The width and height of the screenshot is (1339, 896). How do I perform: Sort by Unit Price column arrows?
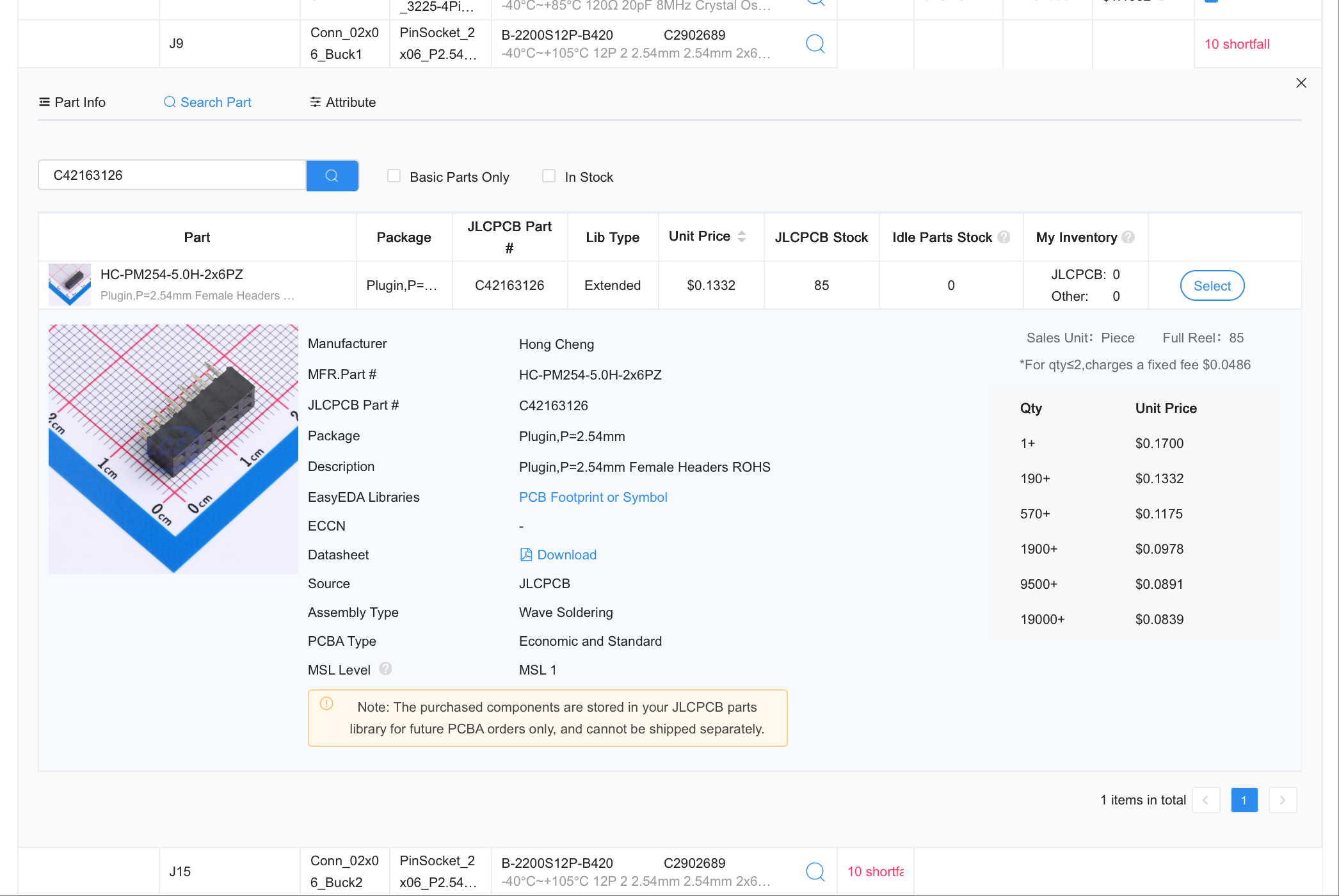pos(742,236)
